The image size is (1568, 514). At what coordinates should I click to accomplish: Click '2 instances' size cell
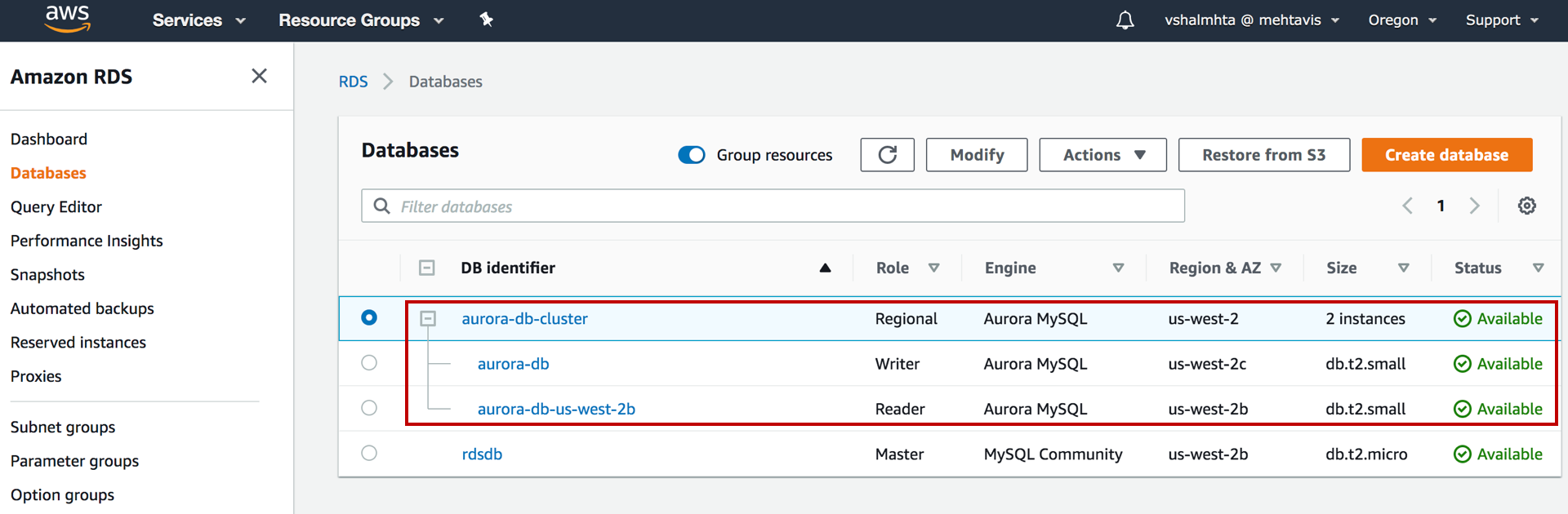(x=1365, y=319)
